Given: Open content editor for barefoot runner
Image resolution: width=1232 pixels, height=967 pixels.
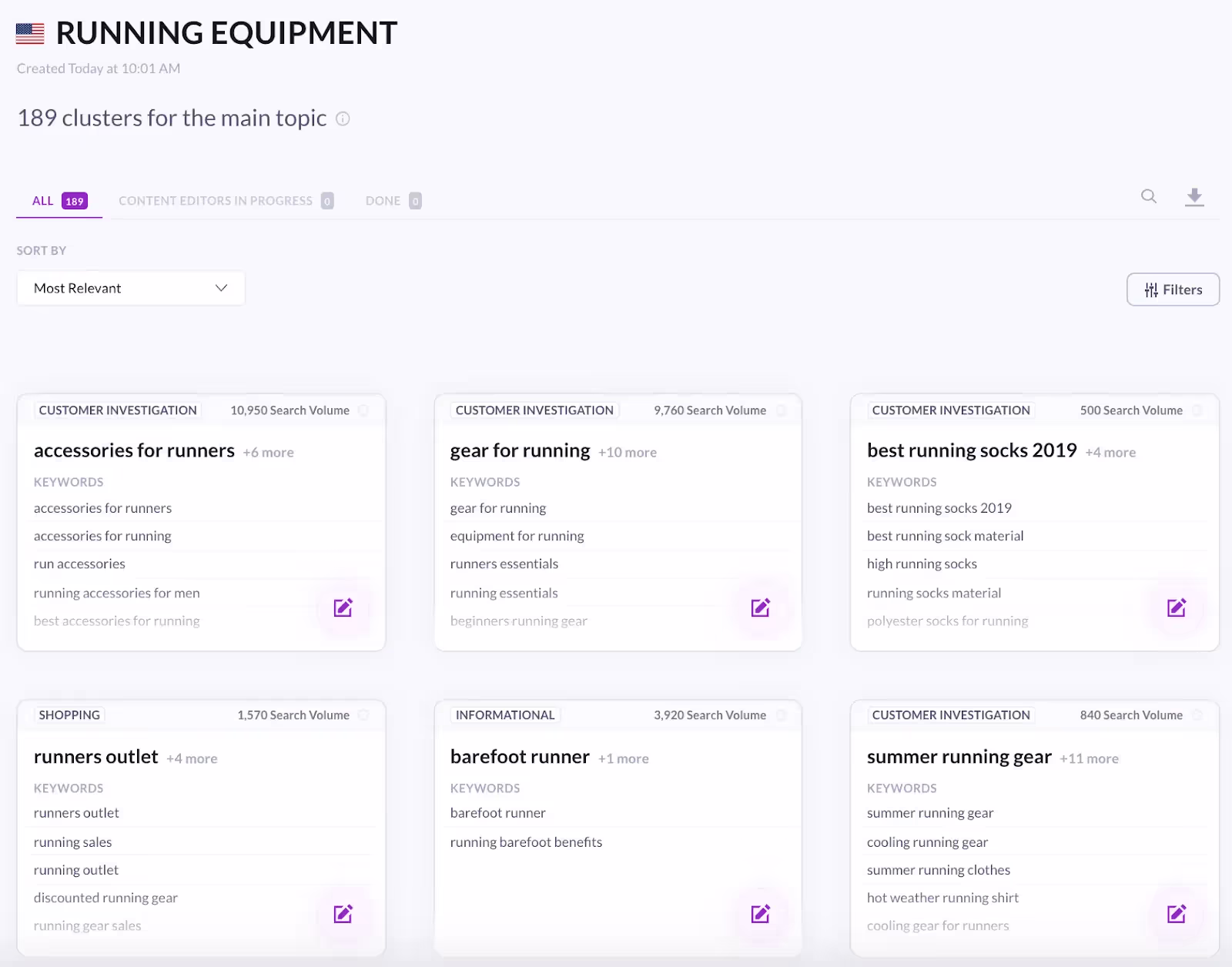Looking at the screenshot, I should pyautogui.click(x=761, y=914).
